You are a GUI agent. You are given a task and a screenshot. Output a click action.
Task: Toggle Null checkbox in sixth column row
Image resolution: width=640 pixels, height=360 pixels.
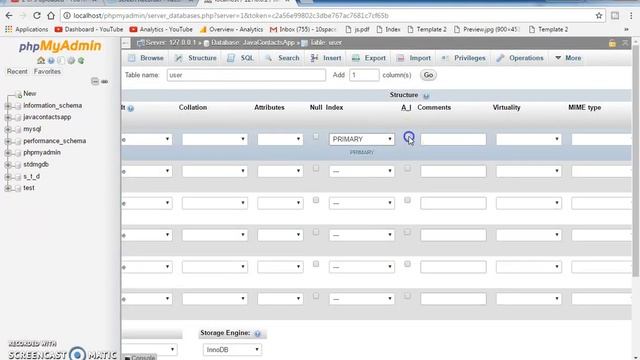[x=316, y=296]
